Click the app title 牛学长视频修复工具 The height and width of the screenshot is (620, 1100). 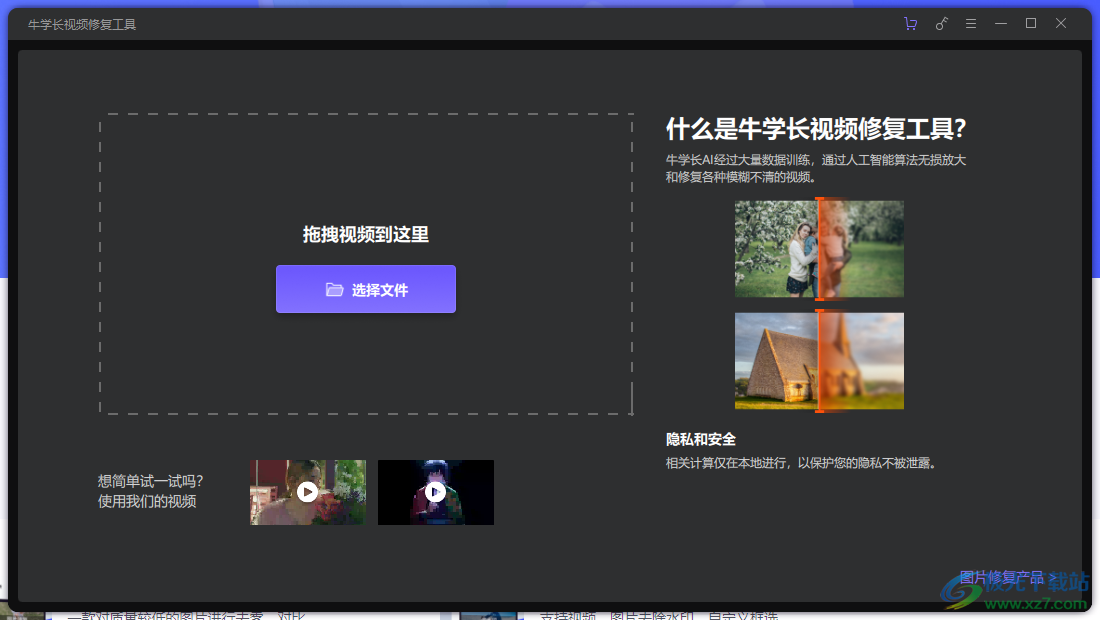pos(83,22)
